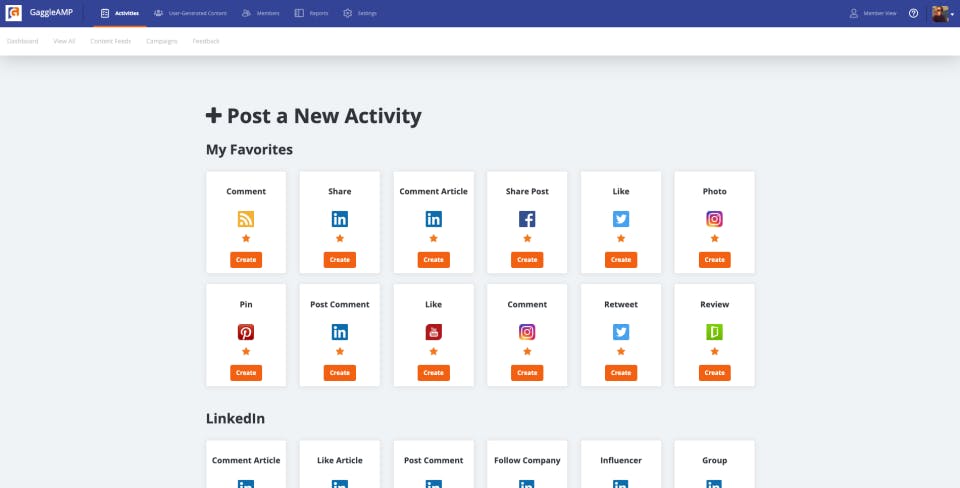
Task: Click Create on the Retweet card
Action: point(621,373)
